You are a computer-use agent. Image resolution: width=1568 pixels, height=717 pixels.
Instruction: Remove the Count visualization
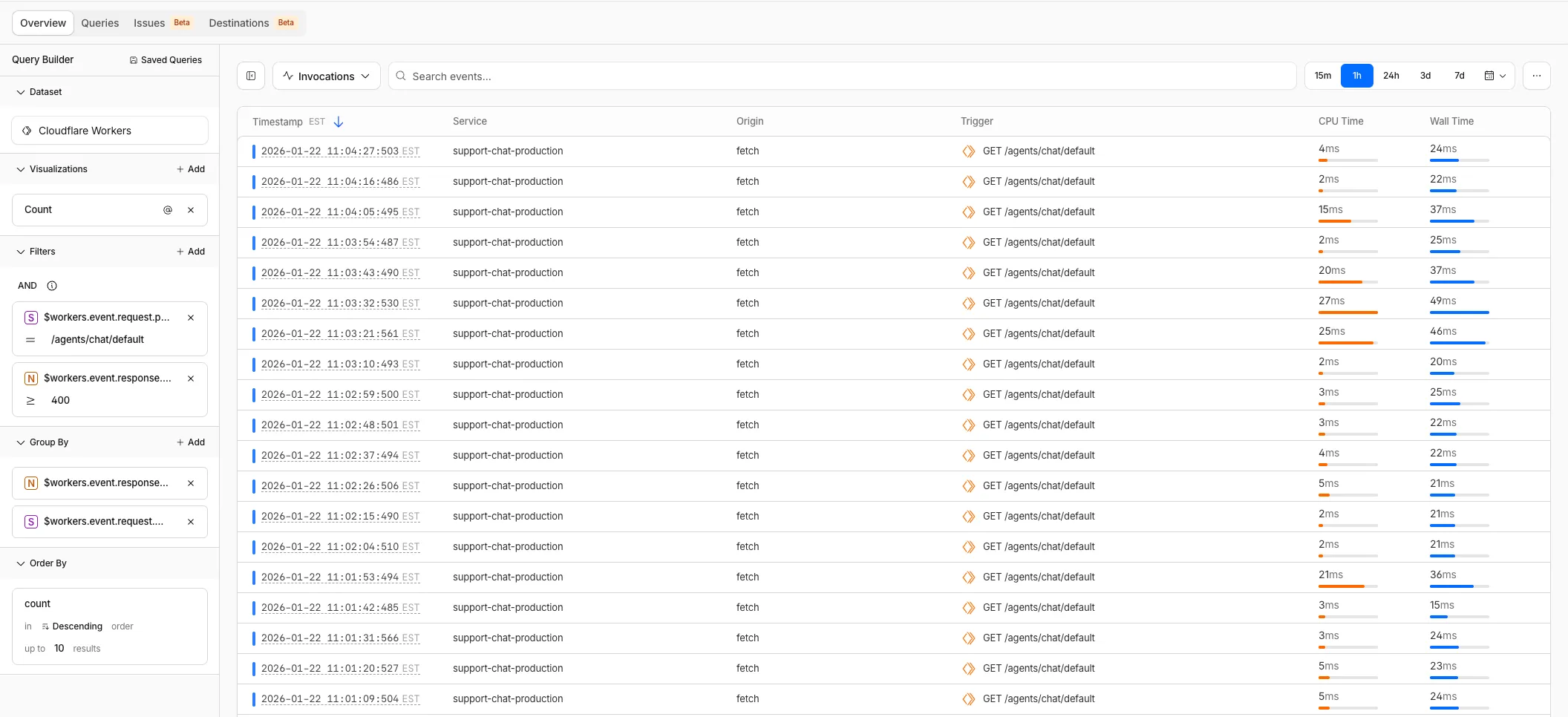pos(191,210)
